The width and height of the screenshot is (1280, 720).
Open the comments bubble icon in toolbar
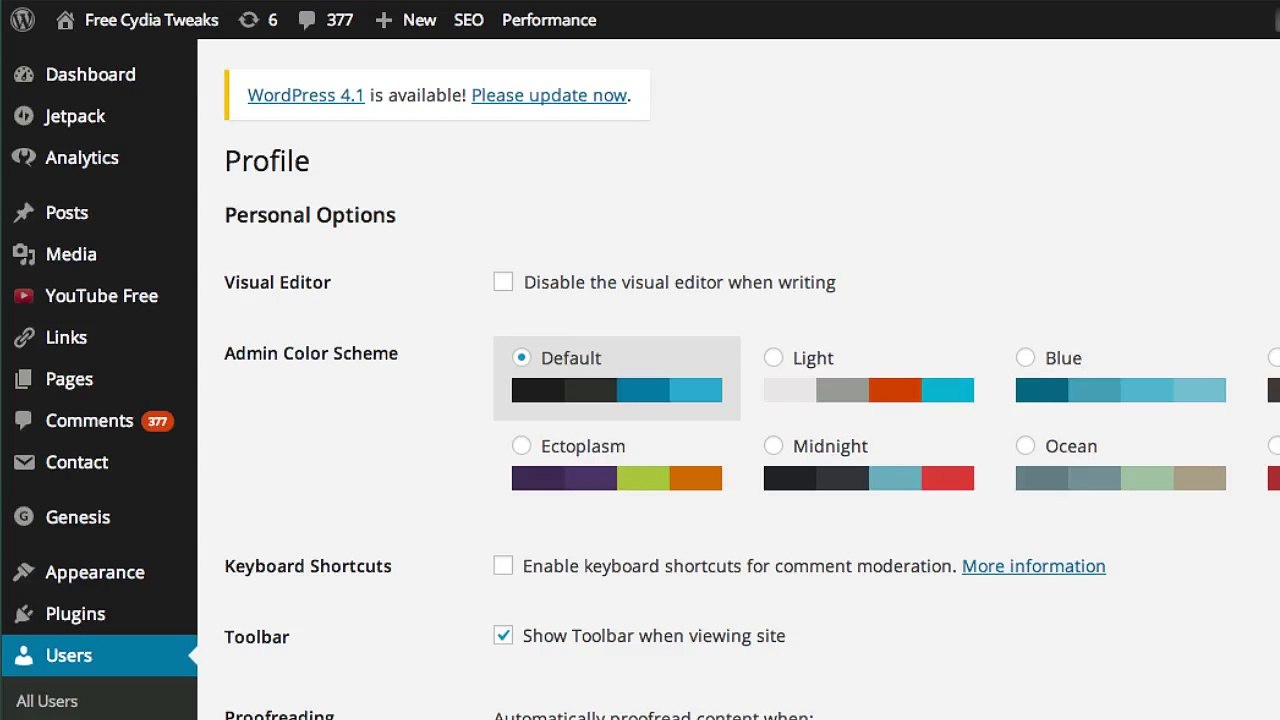coord(308,20)
